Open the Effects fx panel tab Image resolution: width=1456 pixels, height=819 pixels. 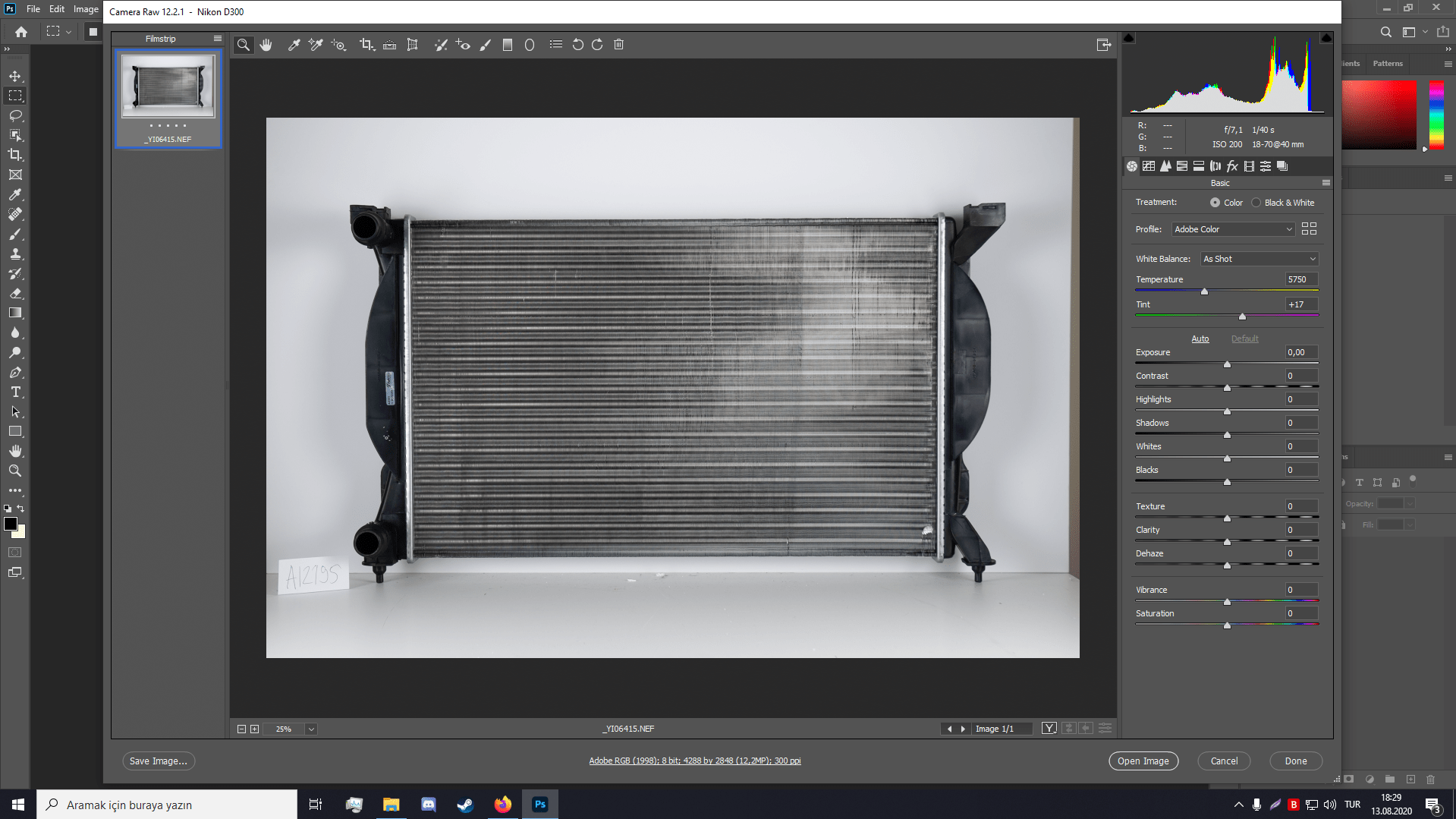[x=1232, y=166]
